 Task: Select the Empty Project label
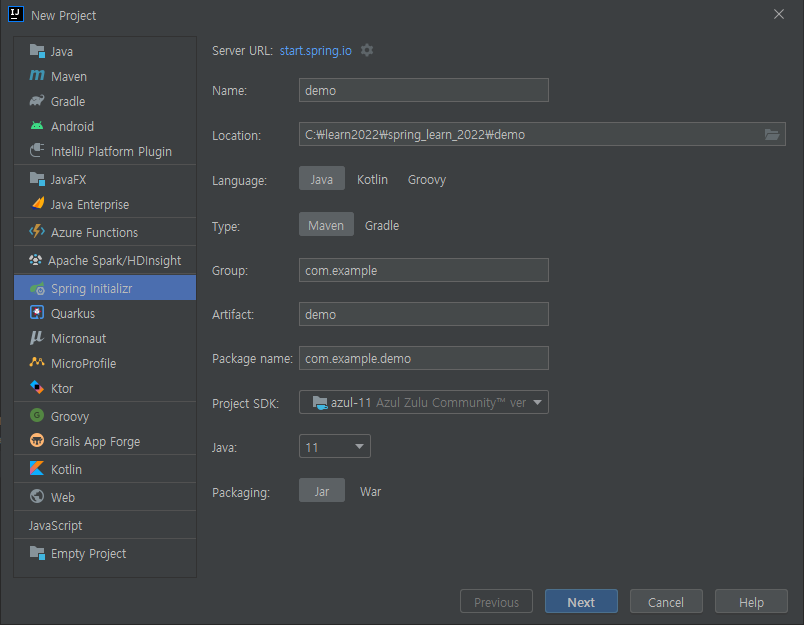pyautogui.click(x=88, y=554)
